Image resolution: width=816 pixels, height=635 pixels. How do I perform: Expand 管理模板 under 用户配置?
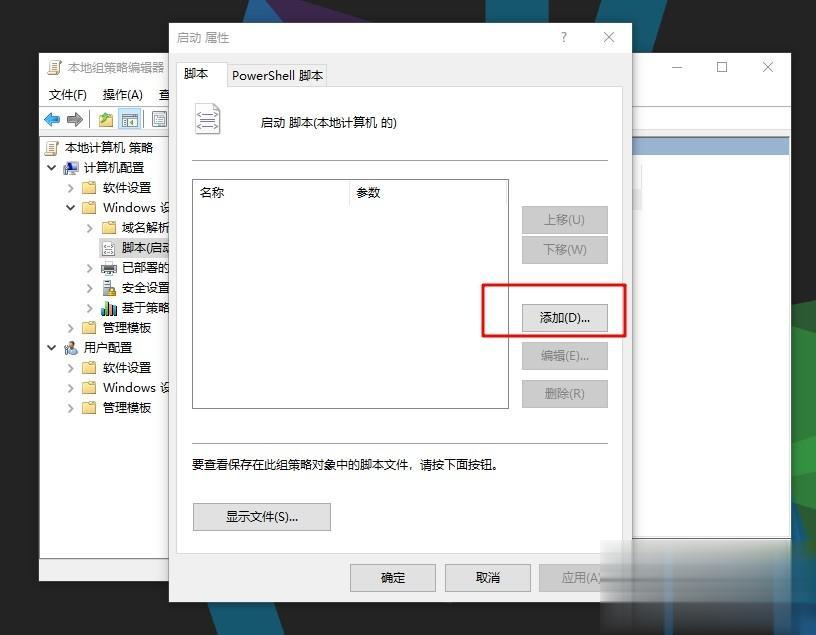coord(71,408)
